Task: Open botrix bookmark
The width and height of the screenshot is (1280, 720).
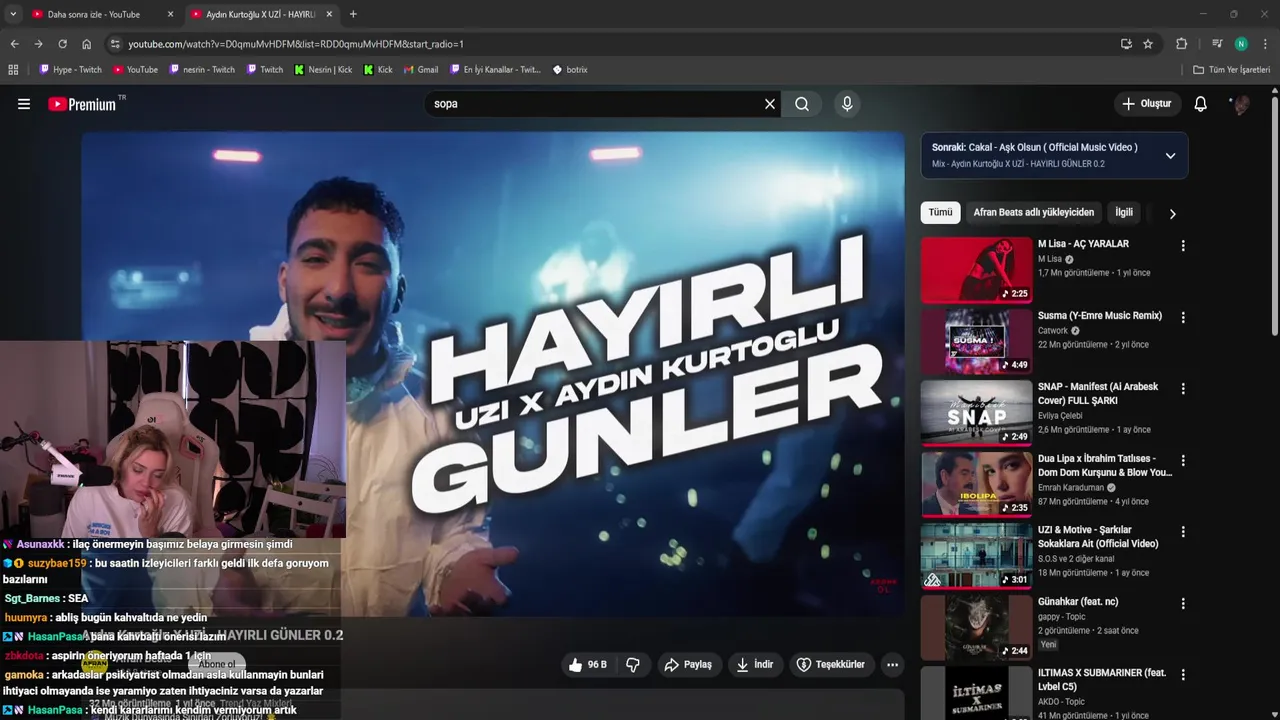Action: 570,70
